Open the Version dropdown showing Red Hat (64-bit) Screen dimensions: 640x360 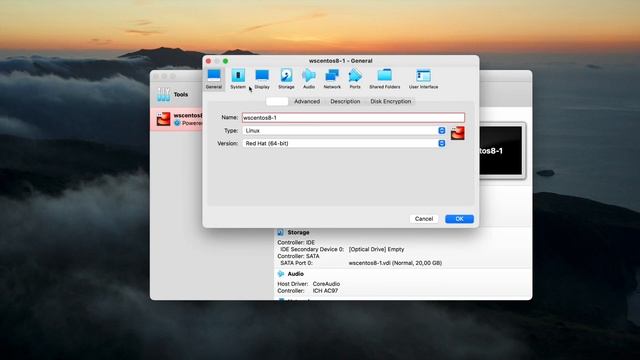(344, 144)
